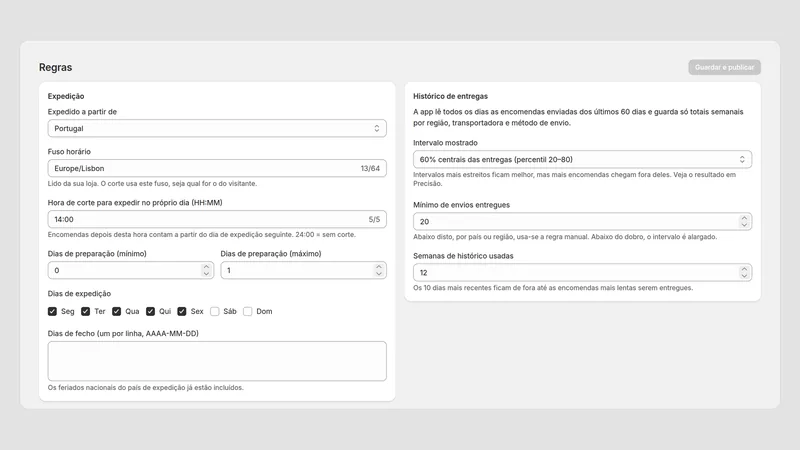
Task: Click the 5/5 character counter
Action: click(x=374, y=219)
